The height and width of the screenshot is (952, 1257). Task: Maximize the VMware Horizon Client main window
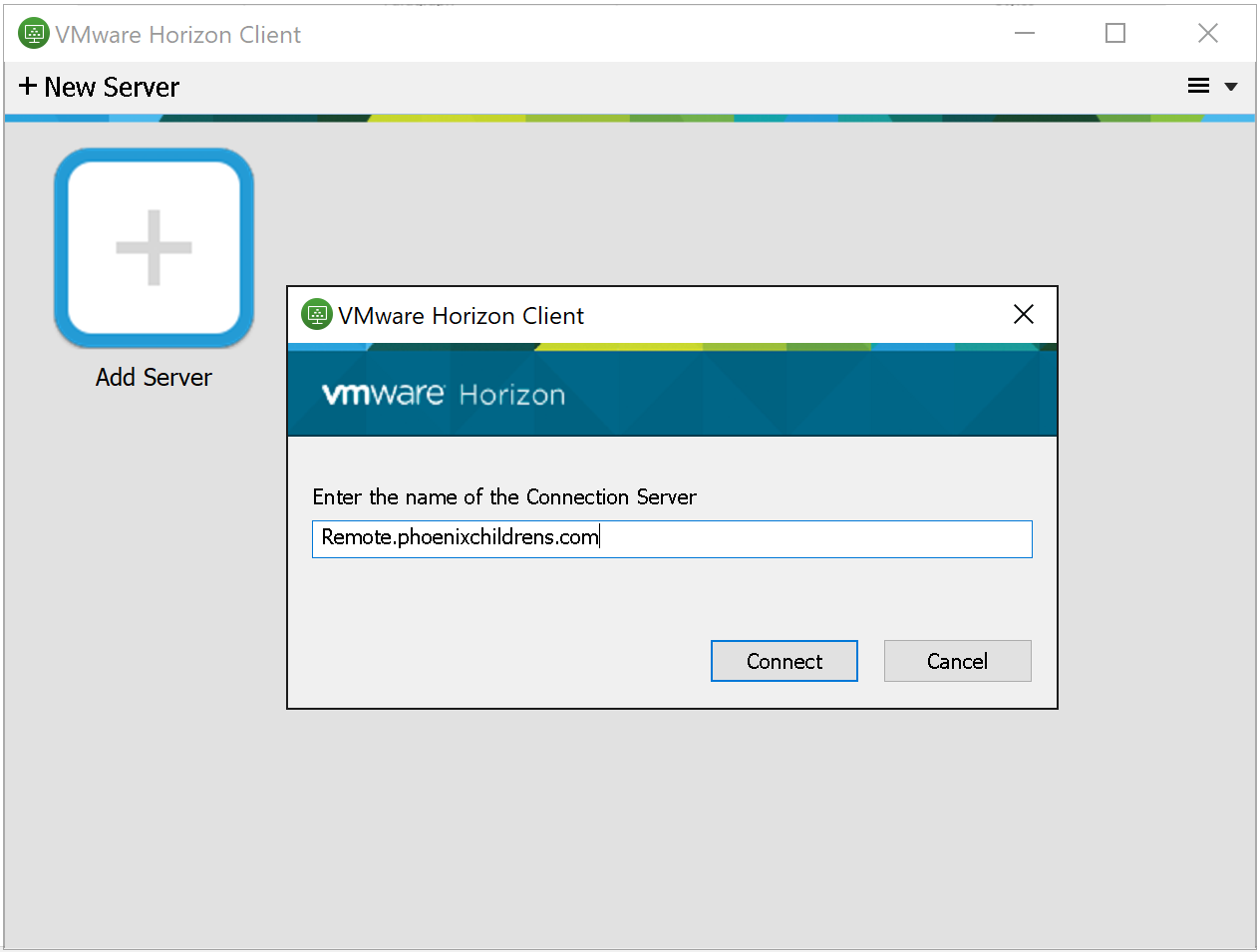pos(1115,34)
